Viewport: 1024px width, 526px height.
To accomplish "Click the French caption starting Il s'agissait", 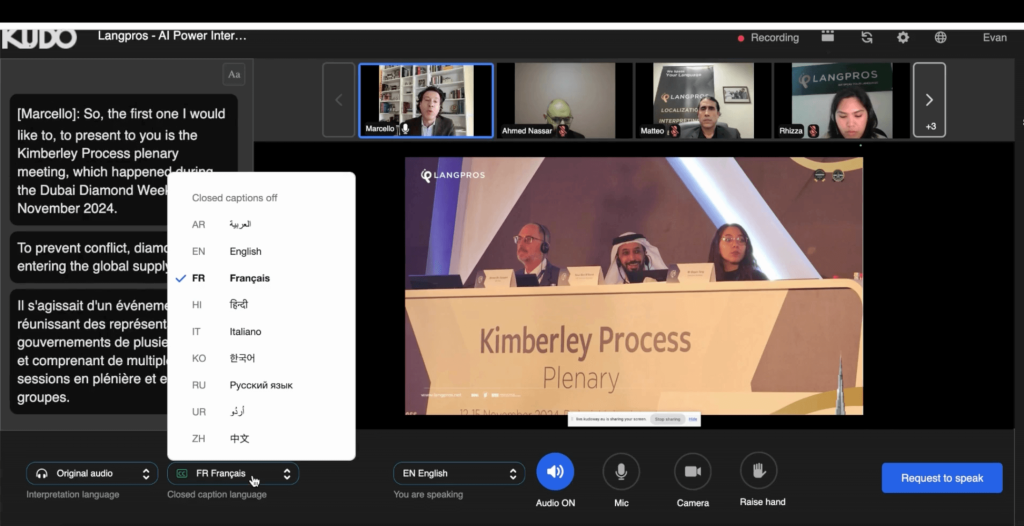I will (x=91, y=352).
